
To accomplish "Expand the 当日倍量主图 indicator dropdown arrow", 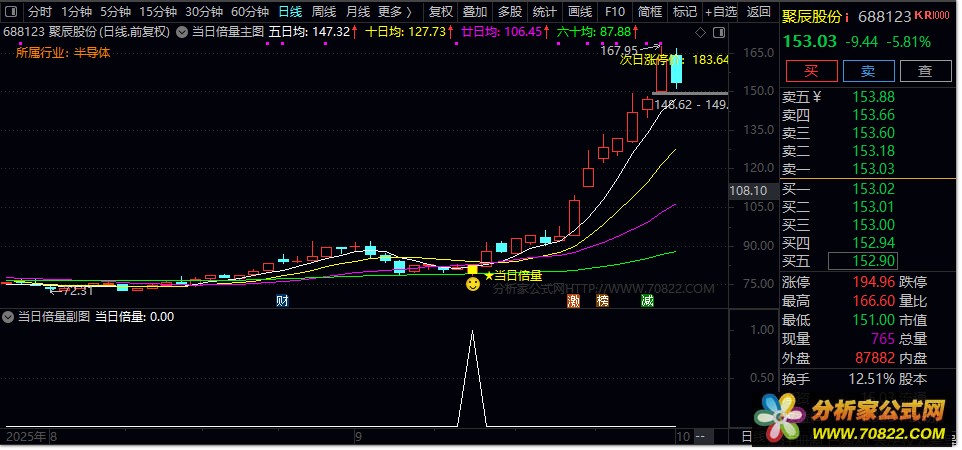I will [182, 32].
